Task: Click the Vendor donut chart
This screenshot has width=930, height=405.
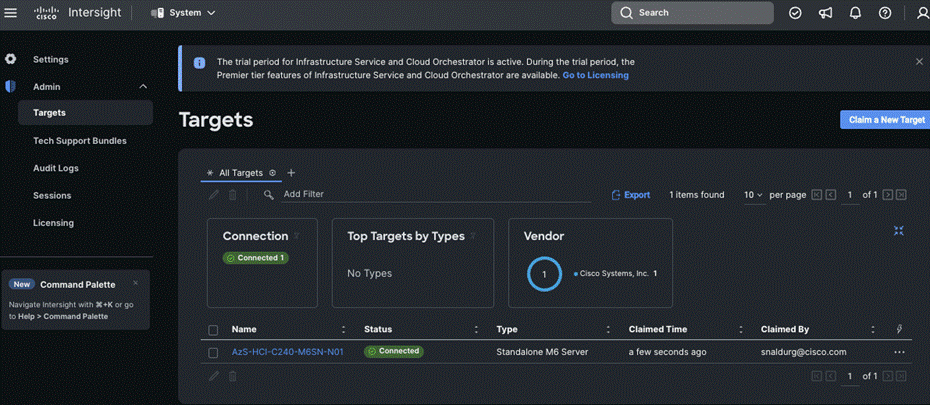Action: click(x=544, y=274)
